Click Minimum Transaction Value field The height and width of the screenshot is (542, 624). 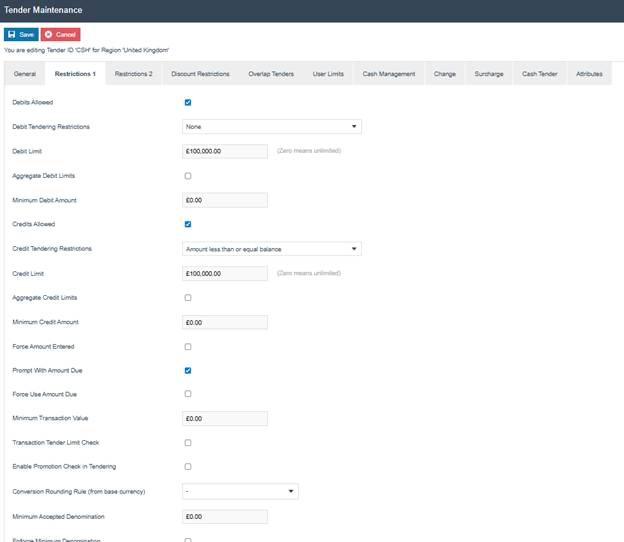[225, 419]
